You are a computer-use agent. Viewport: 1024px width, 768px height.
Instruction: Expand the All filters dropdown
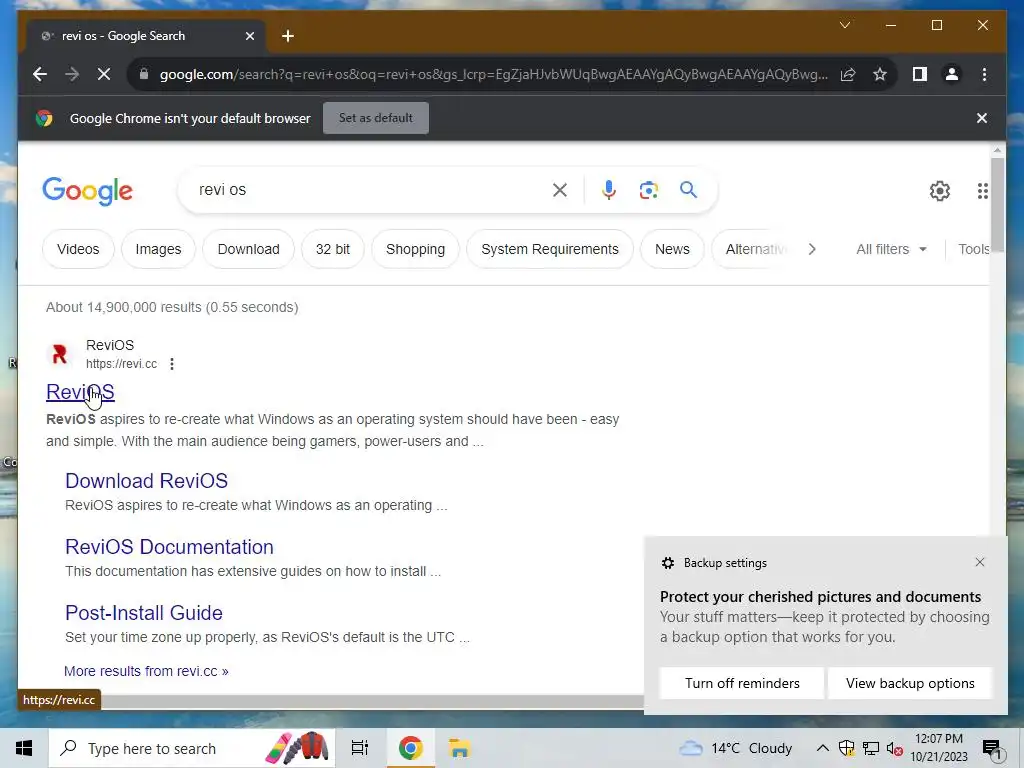click(891, 249)
